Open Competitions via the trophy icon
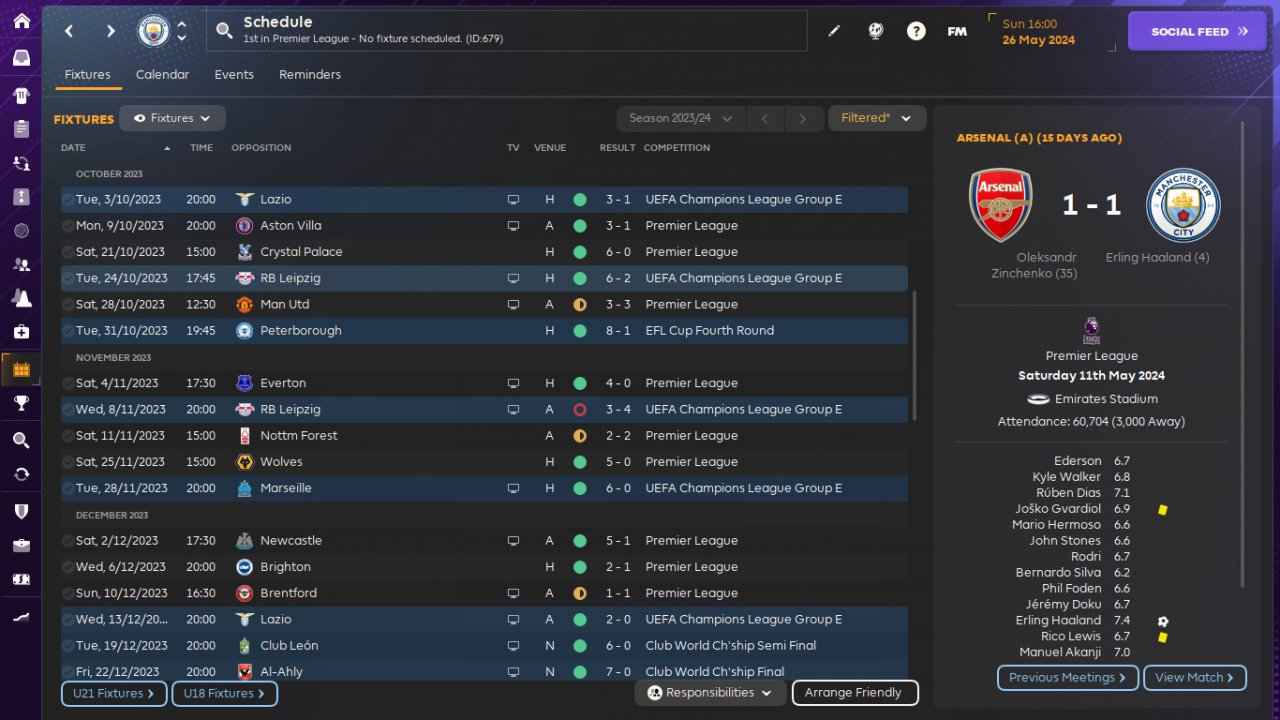The width and height of the screenshot is (1280, 720). tap(21, 403)
